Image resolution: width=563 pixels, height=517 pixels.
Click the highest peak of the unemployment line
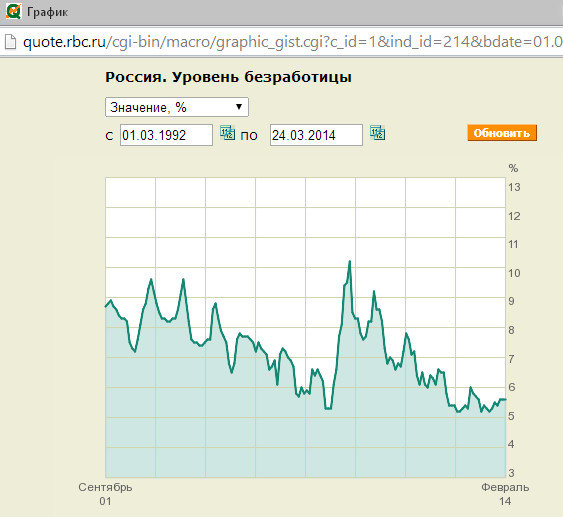[x=349, y=262]
